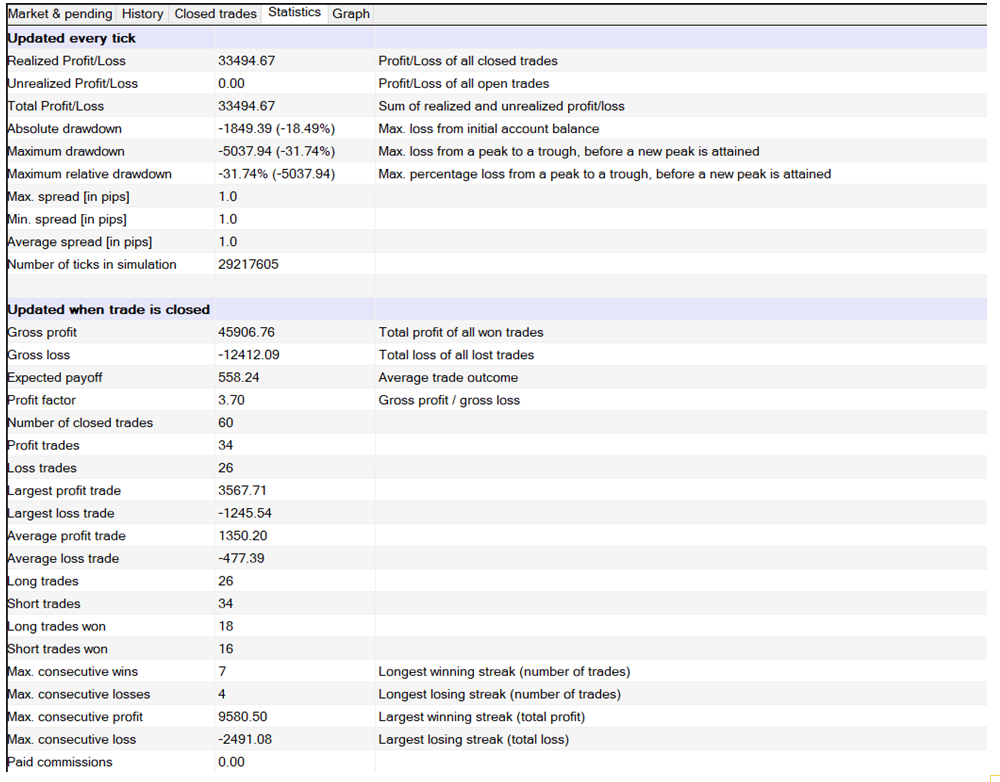Click the 'Updated every tick' section header
1000x782 pixels.
coord(72,38)
